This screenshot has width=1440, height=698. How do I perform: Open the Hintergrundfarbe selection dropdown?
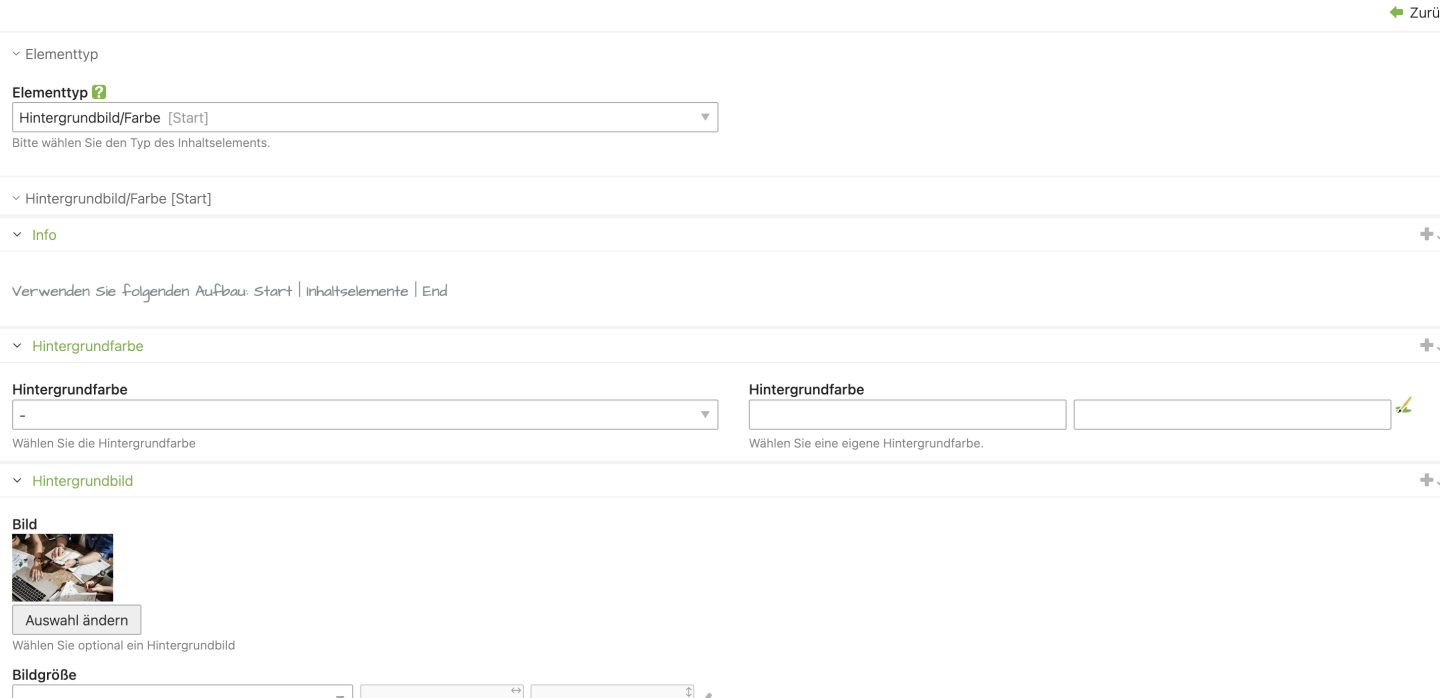pyautogui.click(x=365, y=415)
